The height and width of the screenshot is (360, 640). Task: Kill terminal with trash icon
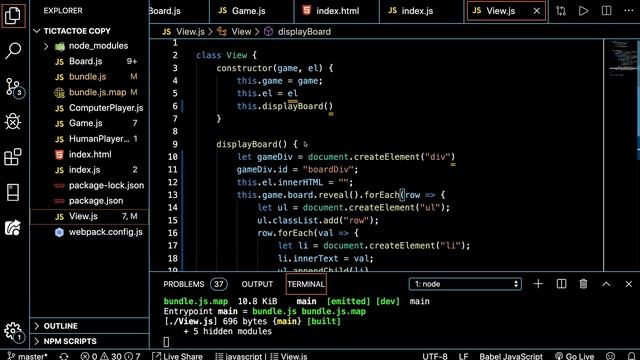pos(583,284)
